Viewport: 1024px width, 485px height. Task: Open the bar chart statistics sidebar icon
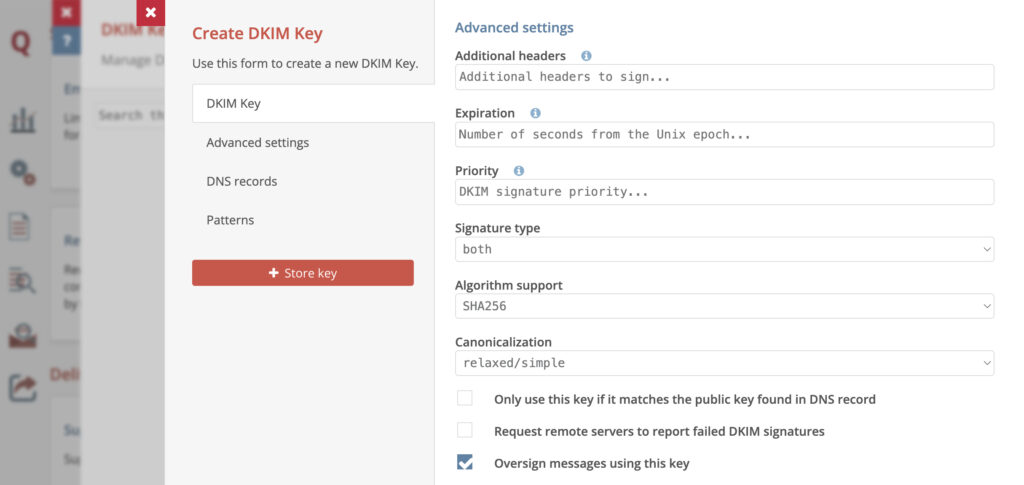tap(22, 121)
